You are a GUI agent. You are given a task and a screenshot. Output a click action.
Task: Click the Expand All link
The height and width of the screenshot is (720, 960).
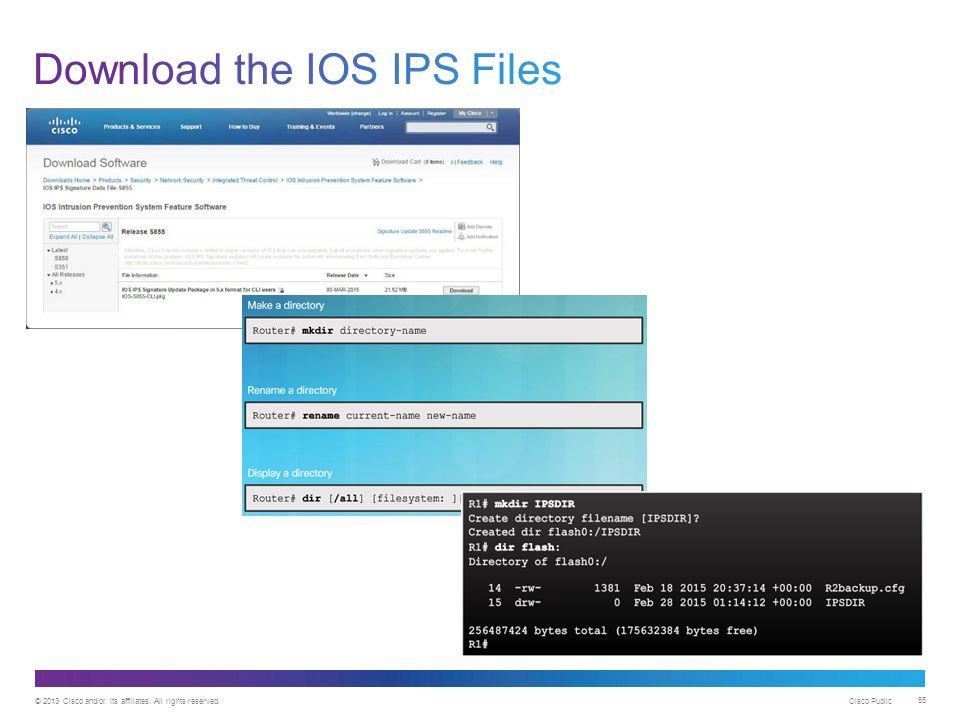[x=63, y=237]
